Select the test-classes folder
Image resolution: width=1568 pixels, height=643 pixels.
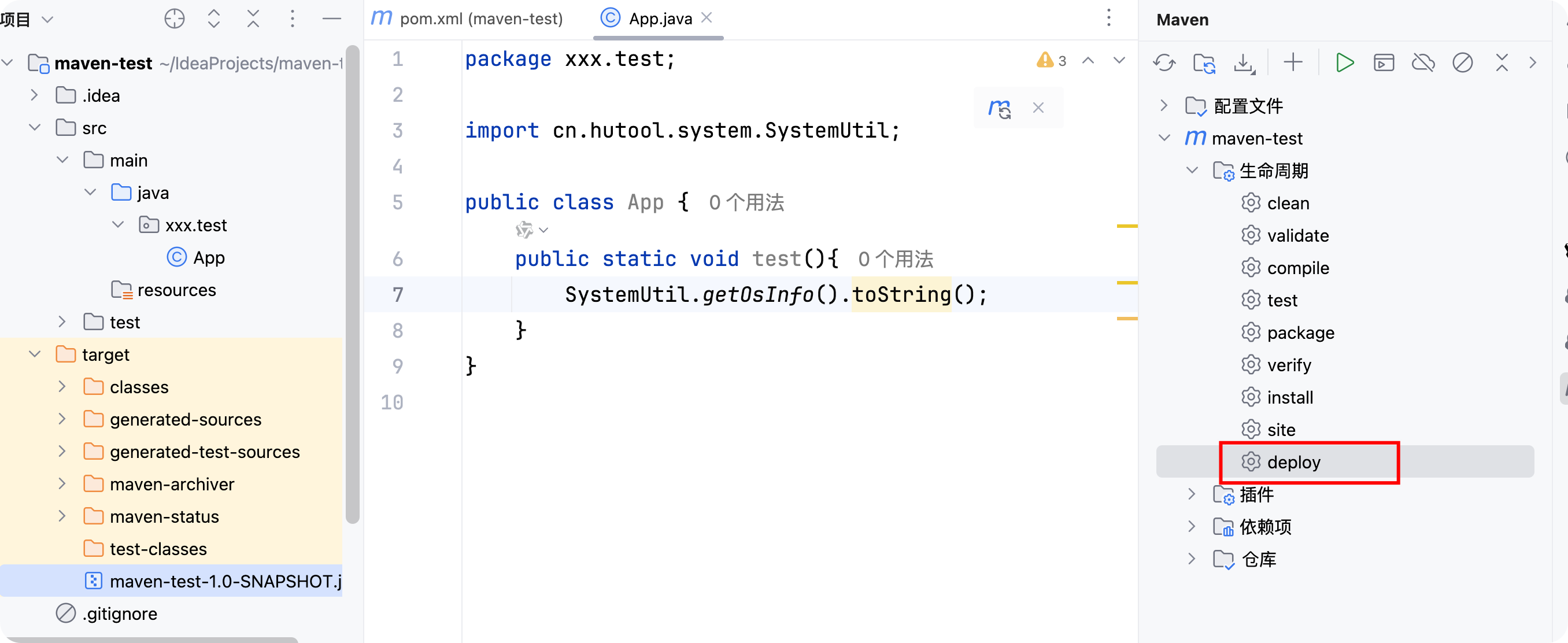[x=145, y=549]
